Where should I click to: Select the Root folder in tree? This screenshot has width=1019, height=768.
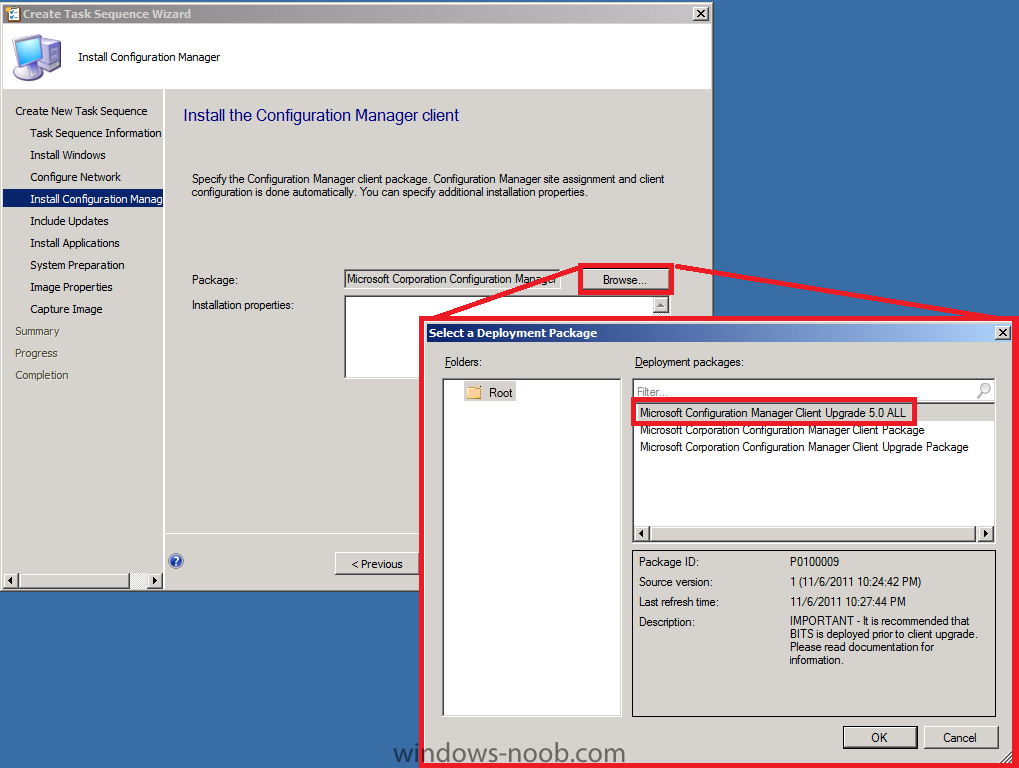coord(490,392)
